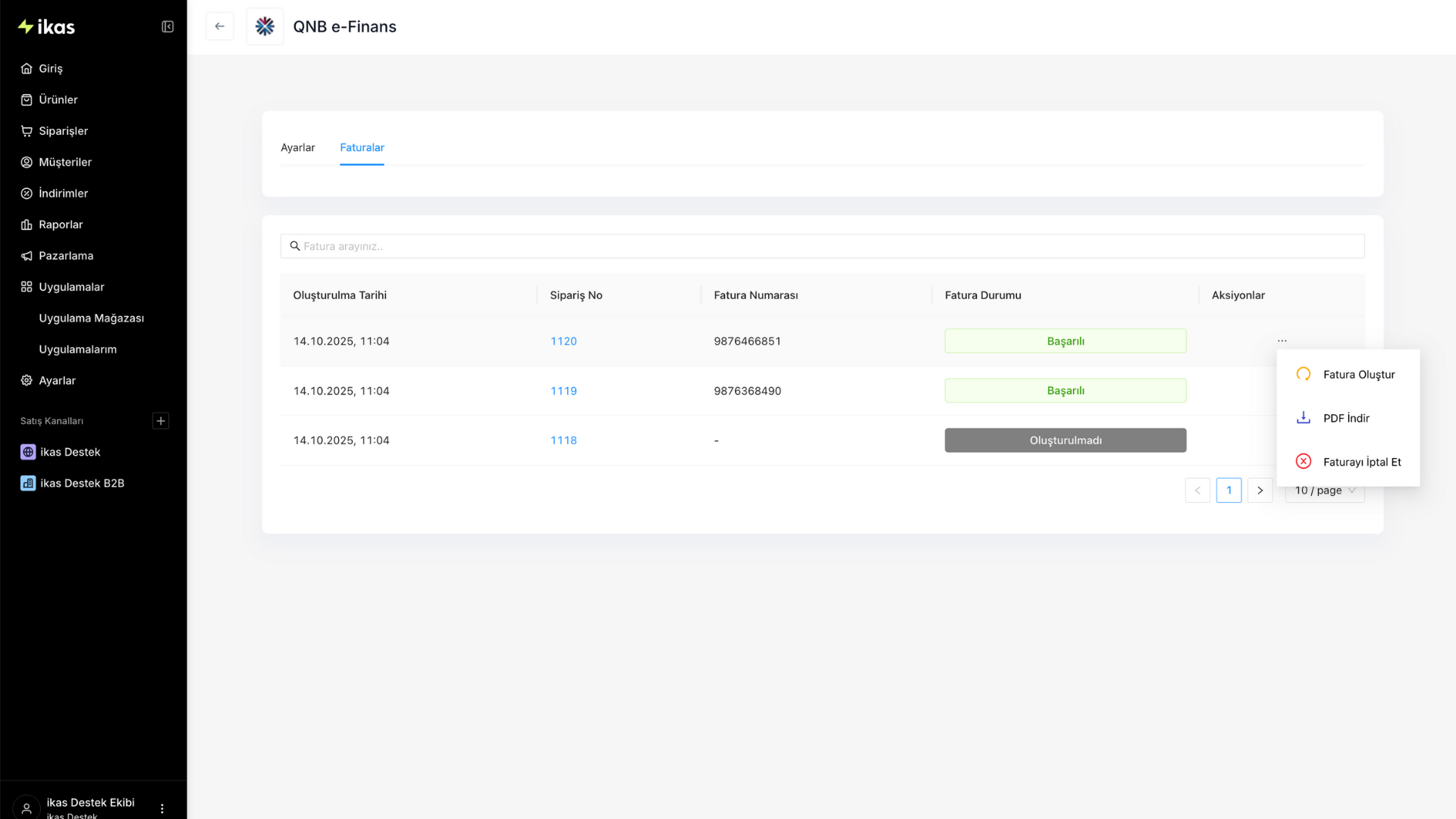Click the Ürünler bag icon
The height and width of the screenshot is (819, 1456).
pos(27,99)
